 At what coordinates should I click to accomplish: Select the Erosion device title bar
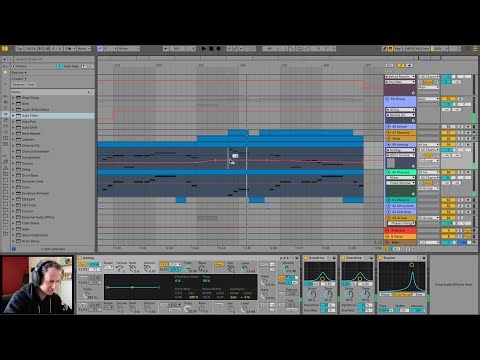(402, 258)
